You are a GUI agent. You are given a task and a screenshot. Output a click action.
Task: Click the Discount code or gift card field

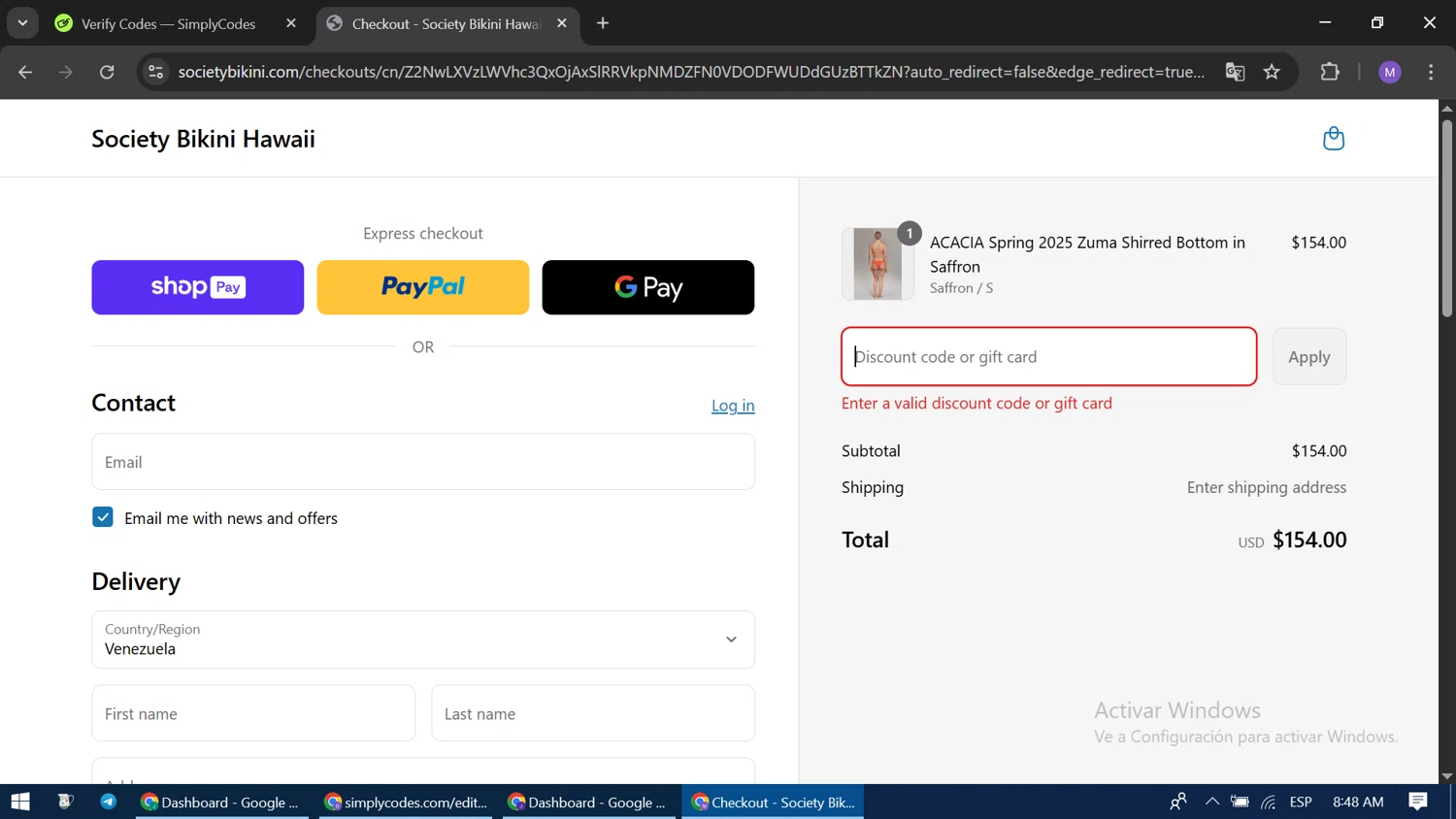[x=1049, y=356]
